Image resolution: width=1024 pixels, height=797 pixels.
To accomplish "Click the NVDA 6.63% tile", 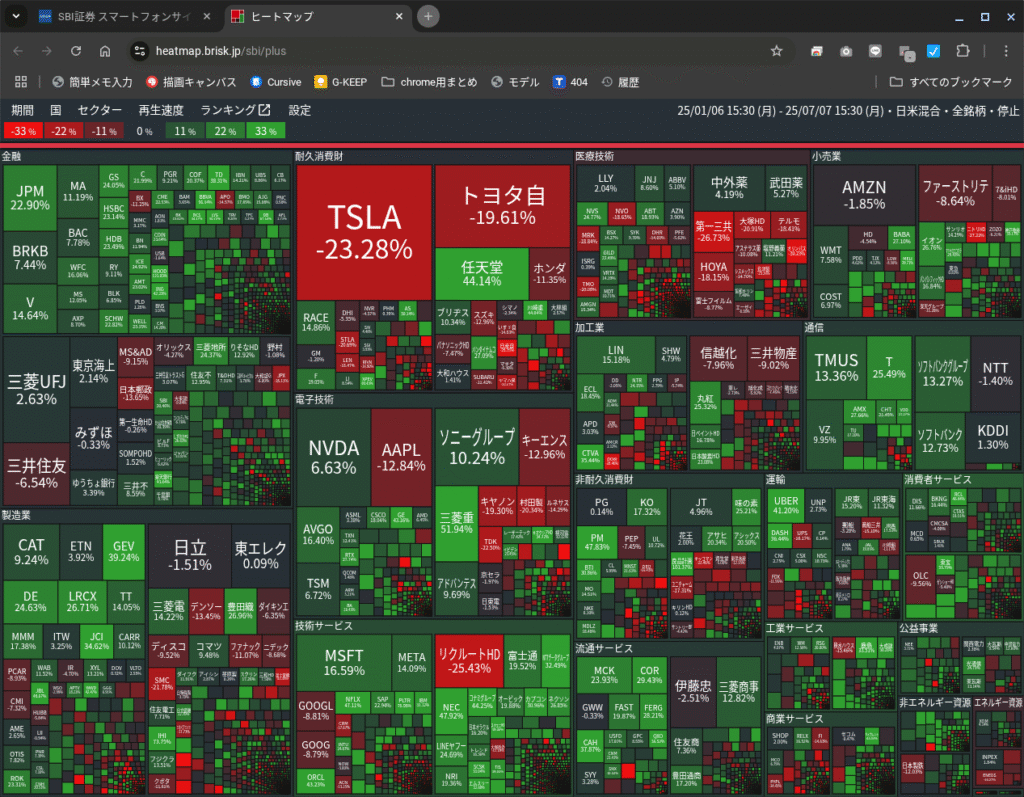I will (334, 457).
